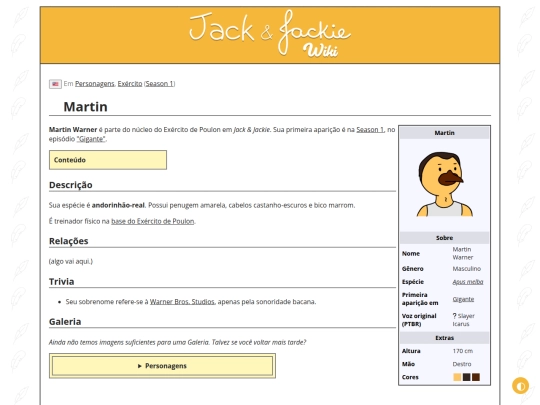Open the Jack & Jackie Wiki logo
This screenshot has width=540, height=405.
click(x=270, y=34)
